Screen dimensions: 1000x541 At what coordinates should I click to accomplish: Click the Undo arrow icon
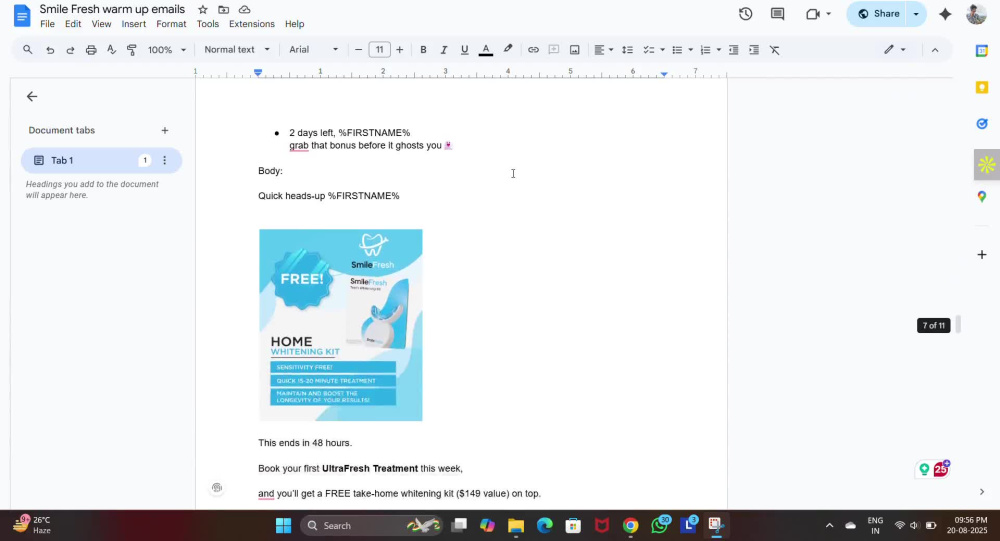click(50, 50)
